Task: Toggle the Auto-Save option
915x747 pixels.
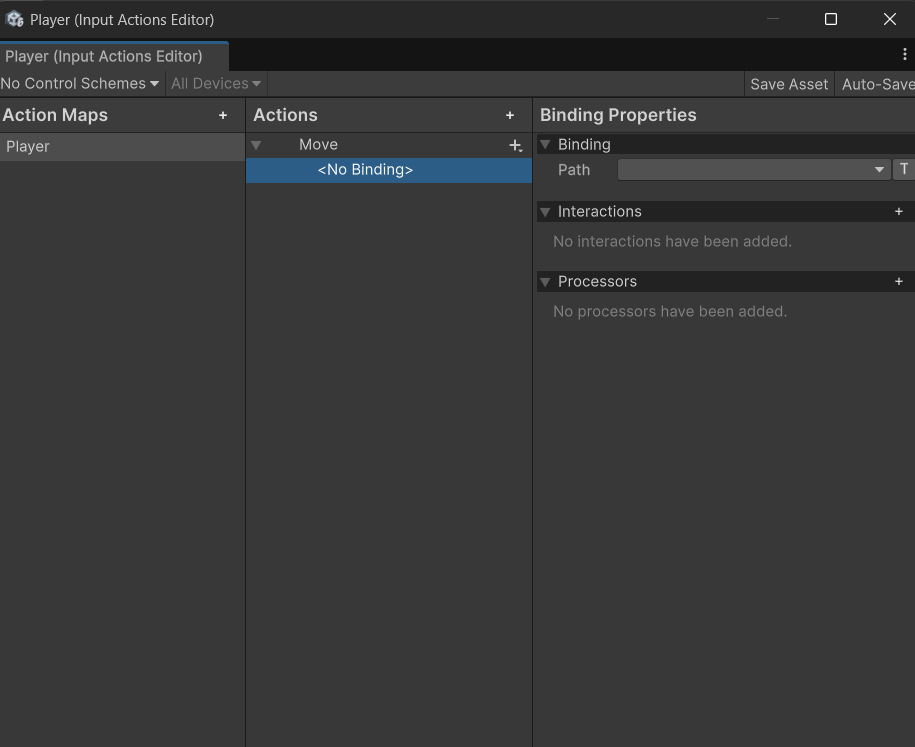Action: (x=877, y=84)
